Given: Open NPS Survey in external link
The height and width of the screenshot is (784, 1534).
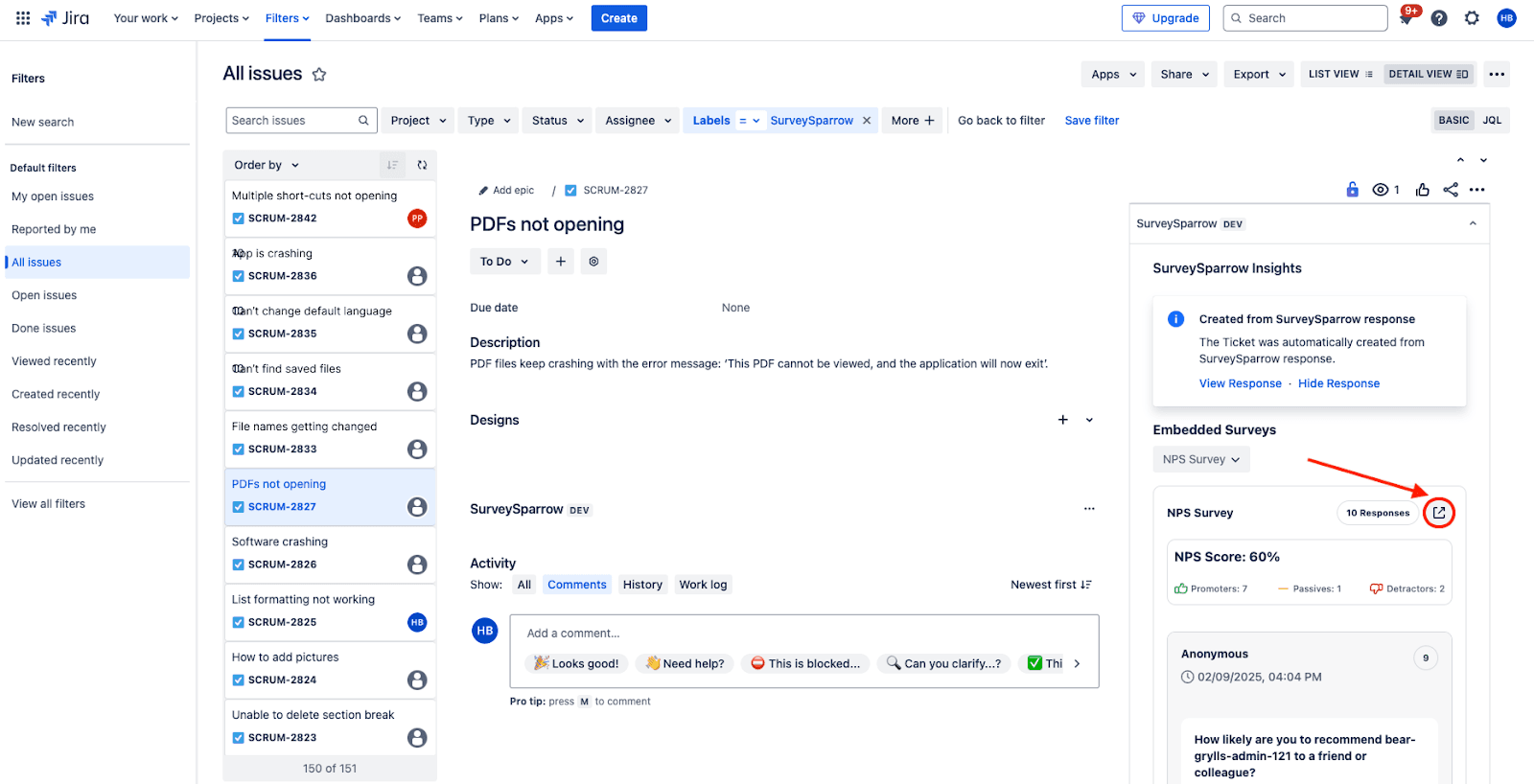Looking at the screenshot, I should pyautogui.click(x=1438, y=513).
